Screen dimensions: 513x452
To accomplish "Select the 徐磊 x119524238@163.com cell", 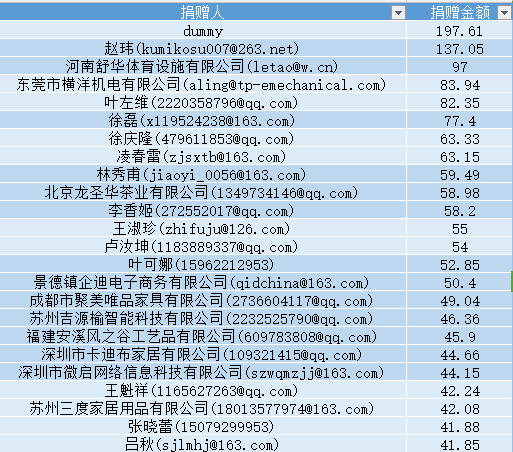I will pos(203,121).
